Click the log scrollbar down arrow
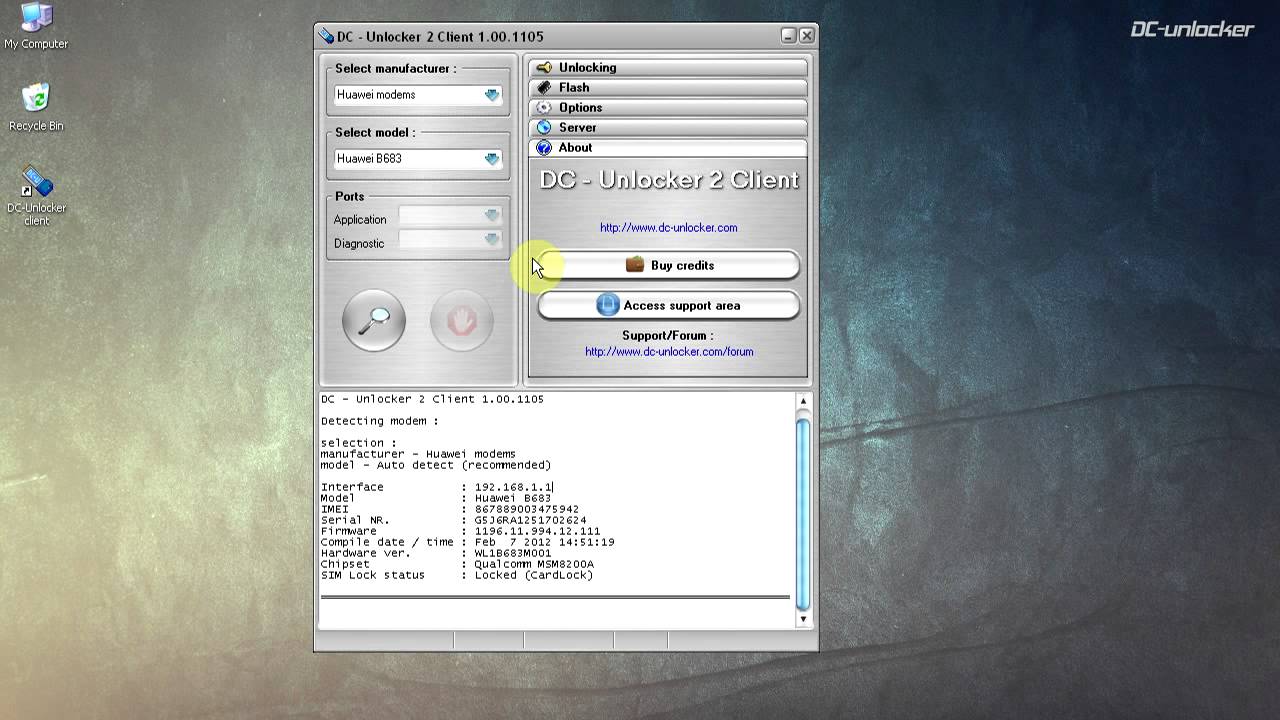 coord(803,619)
